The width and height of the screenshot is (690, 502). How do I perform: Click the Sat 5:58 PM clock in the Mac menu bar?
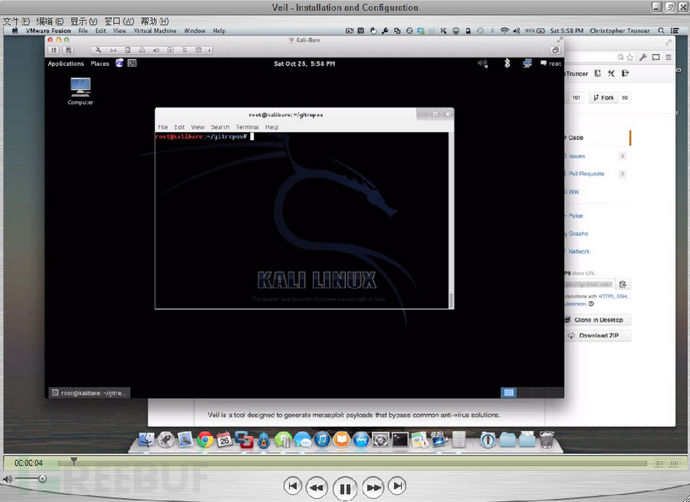(566, 30)
